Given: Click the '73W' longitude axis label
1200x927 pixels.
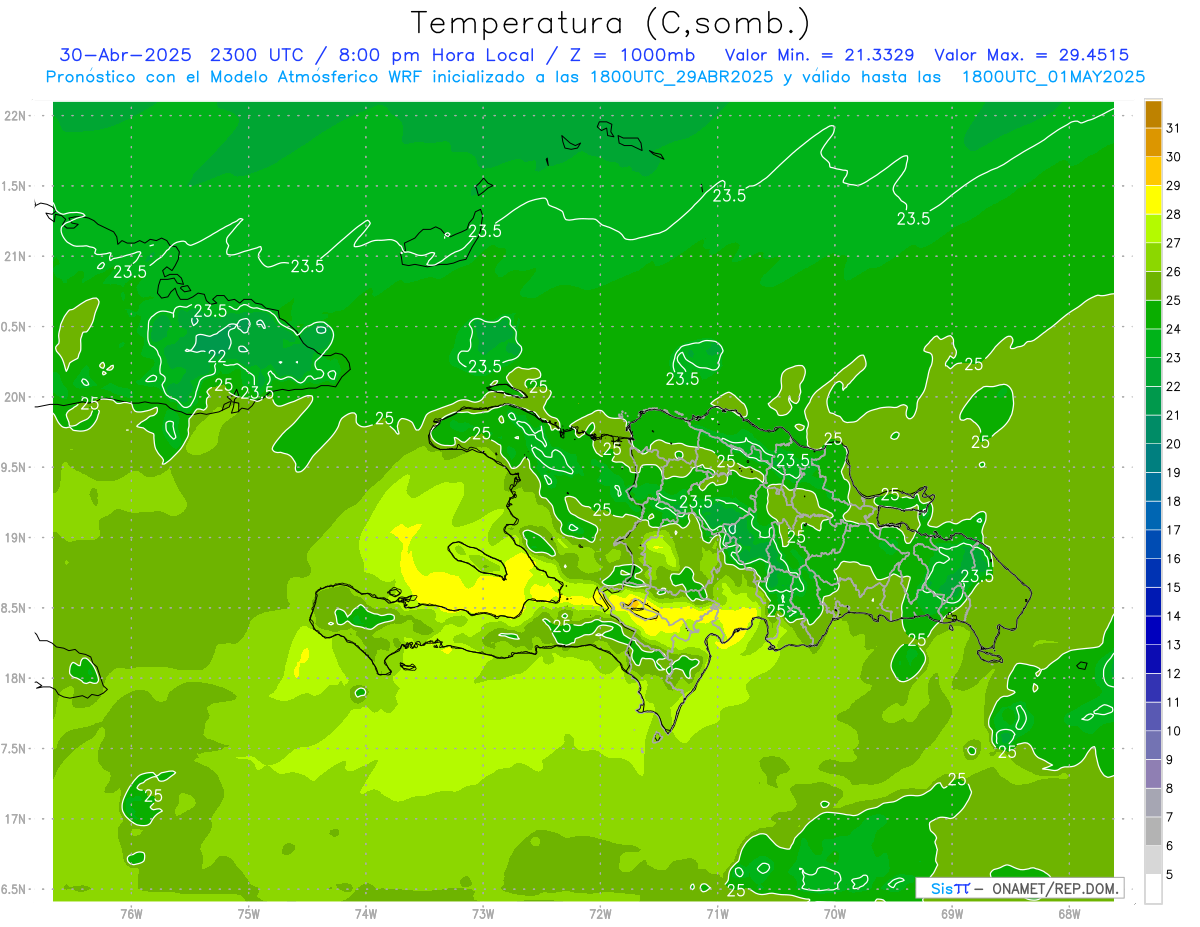Looking at the screenshot, I should click(483, 913).
